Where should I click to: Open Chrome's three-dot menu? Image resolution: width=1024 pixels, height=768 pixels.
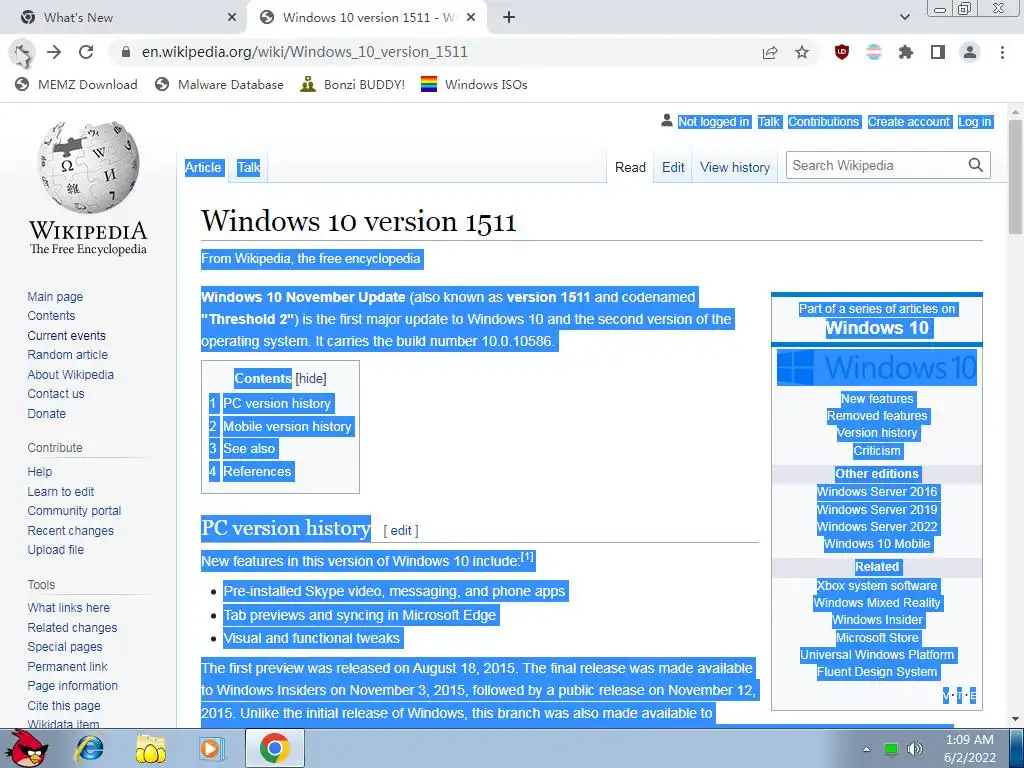1002,52
